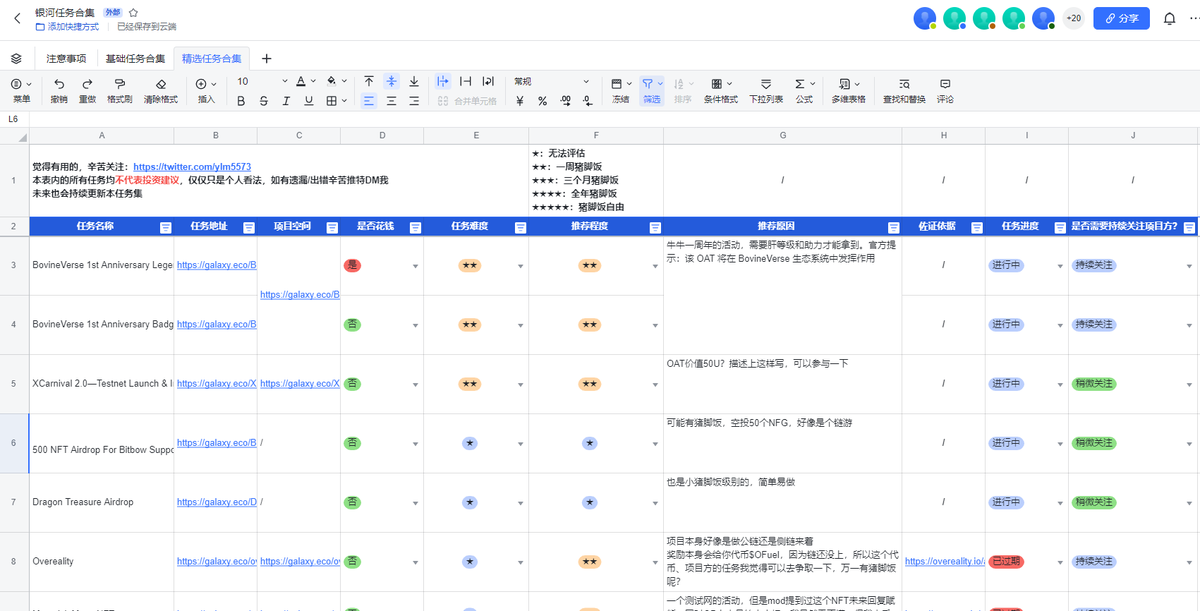Align cell content to vertical middle
1200x611 pixels.
click(391, 82)
